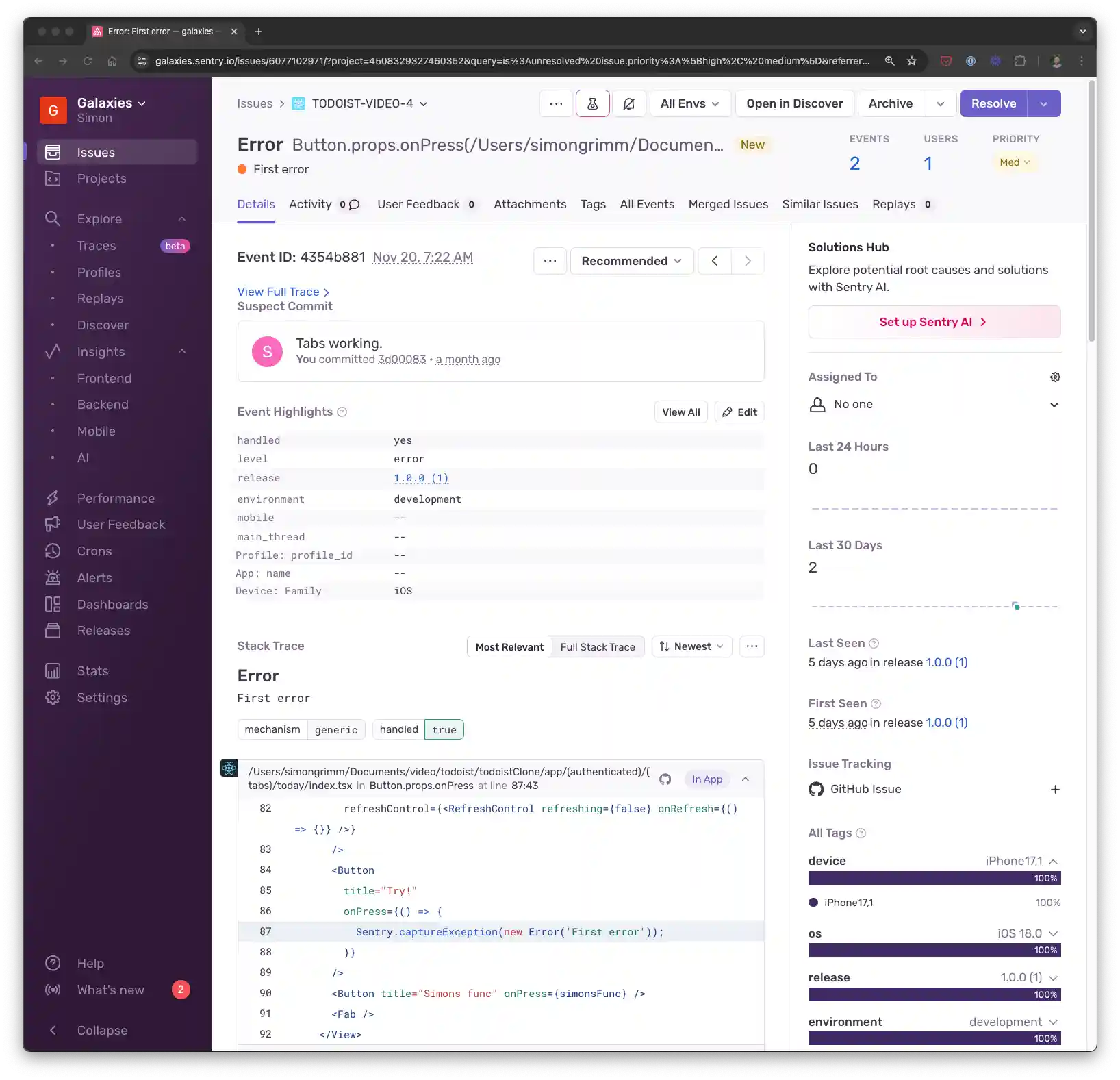Viewport: 1120px width, 1080px height.
Task: Open the Help question icon
Action: [53, 964]
